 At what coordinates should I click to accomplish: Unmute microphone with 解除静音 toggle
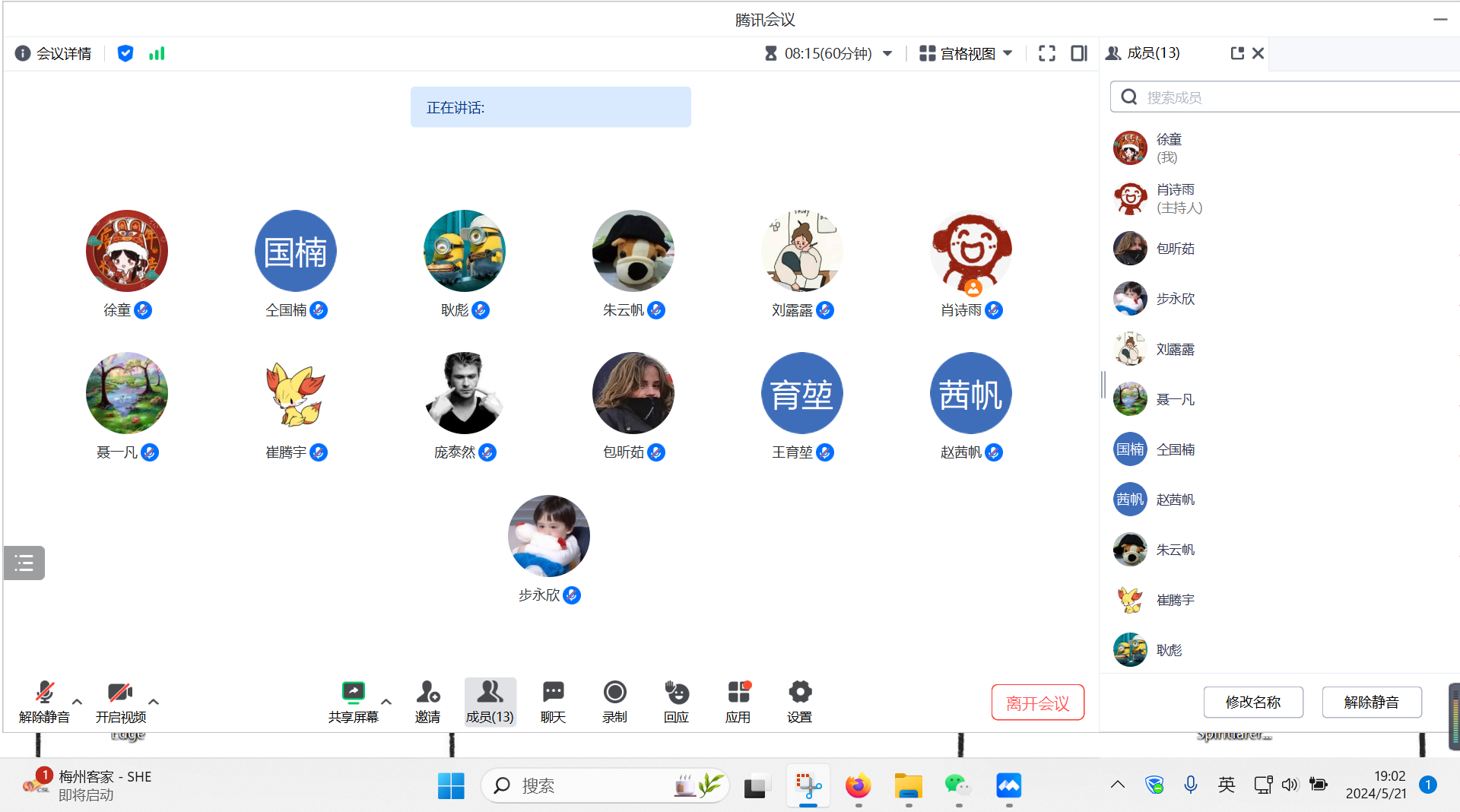coord(44,693)
